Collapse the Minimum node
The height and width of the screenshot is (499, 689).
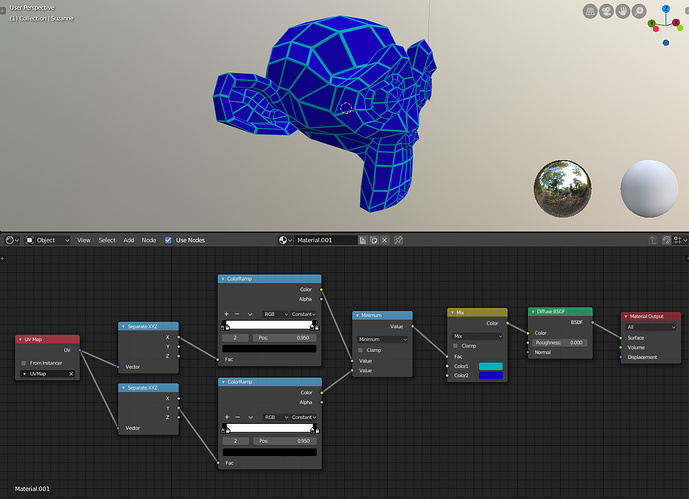click(x=357, y=315)
